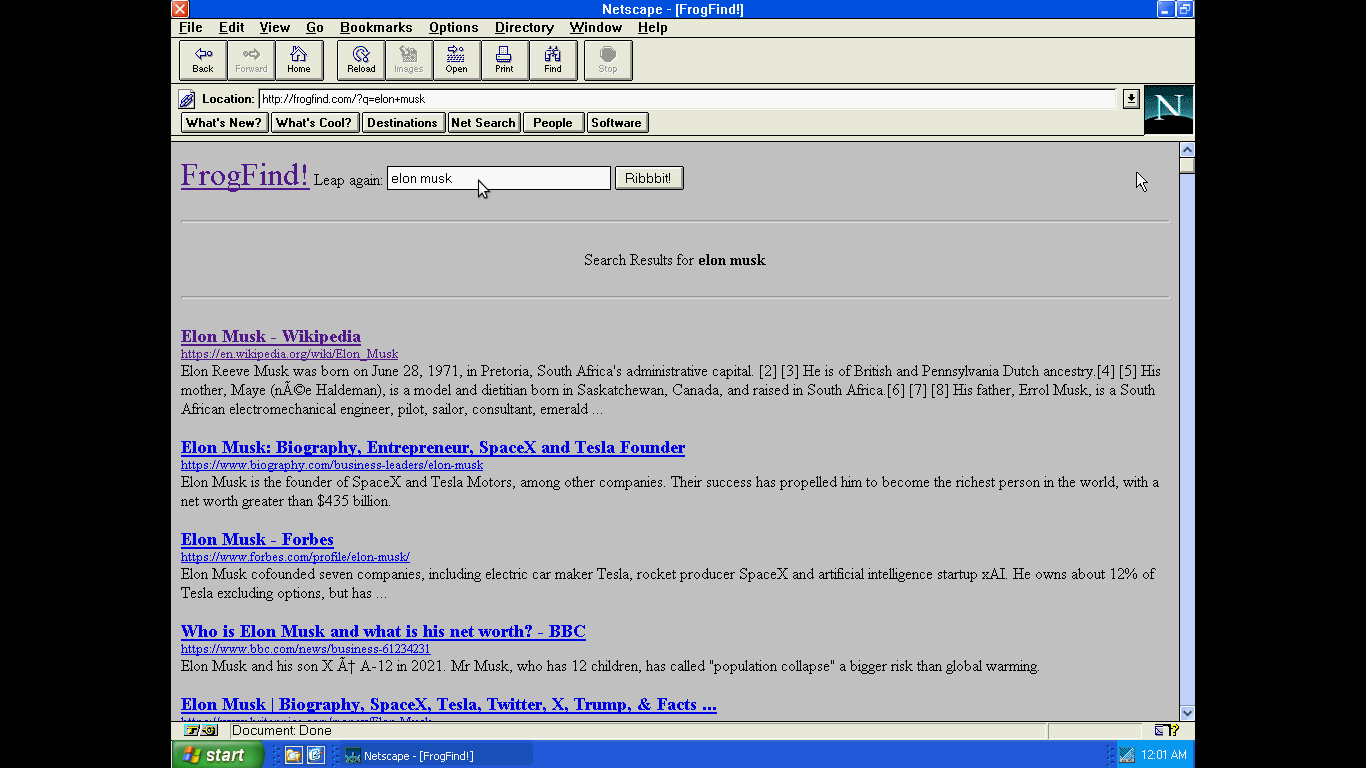Click the vertical scrollbar down arrow

point(1187,713)
